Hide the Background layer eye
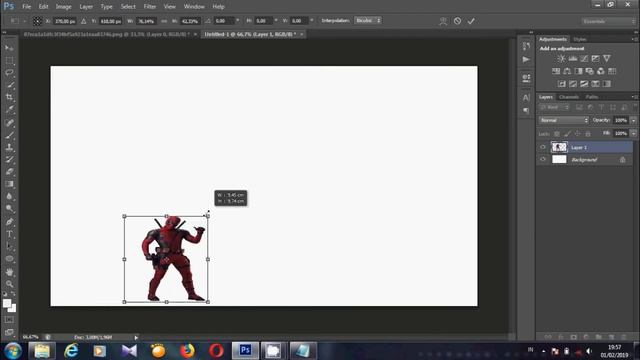The width and height of the screenshot is (640, 360). [543, 160]
